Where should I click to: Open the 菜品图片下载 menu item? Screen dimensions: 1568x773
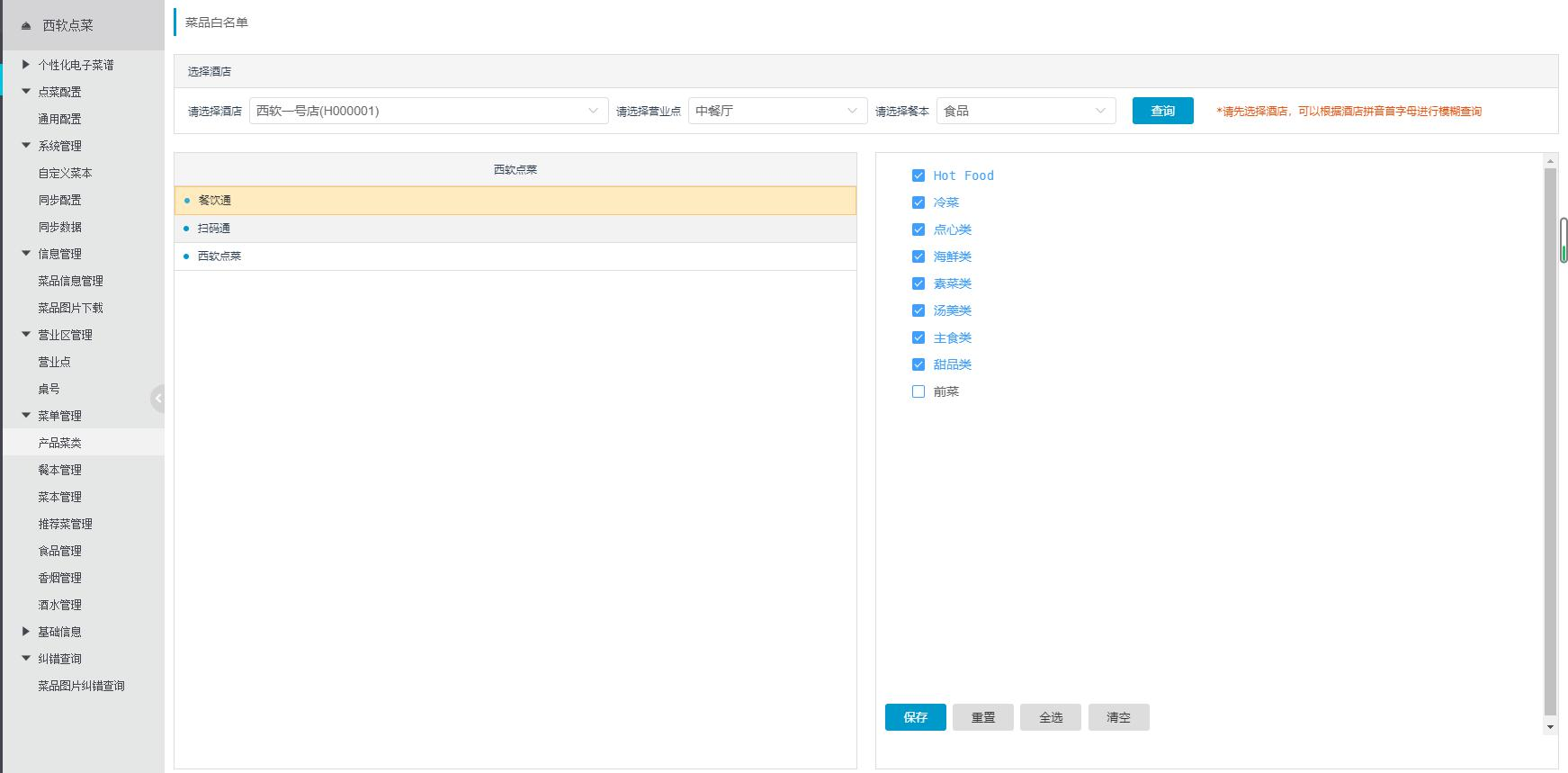point(70,308)
